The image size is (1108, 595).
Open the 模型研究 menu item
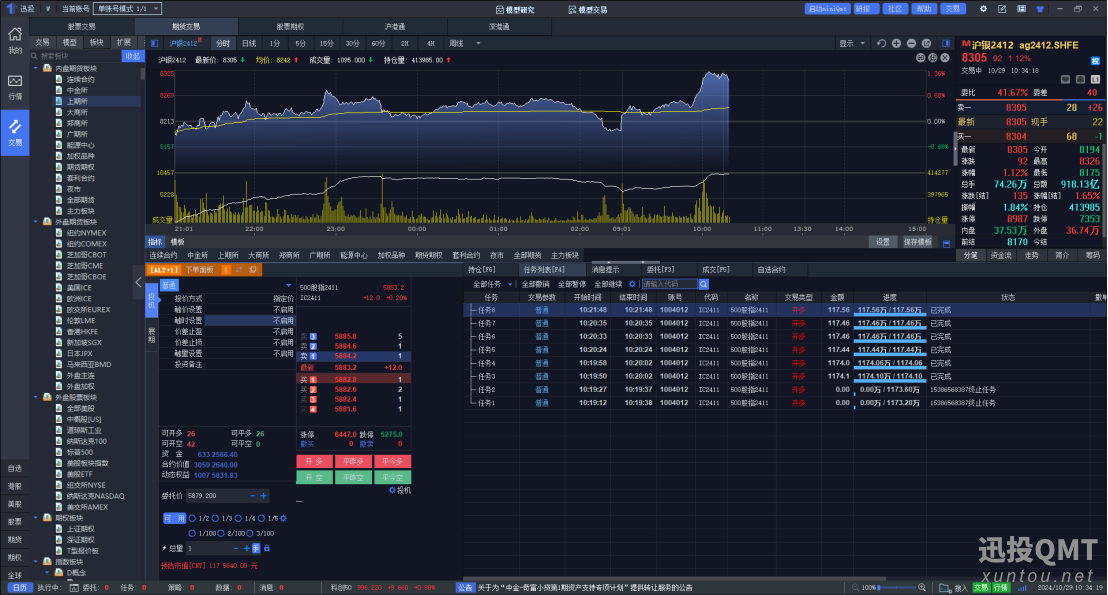click(515, 9)
